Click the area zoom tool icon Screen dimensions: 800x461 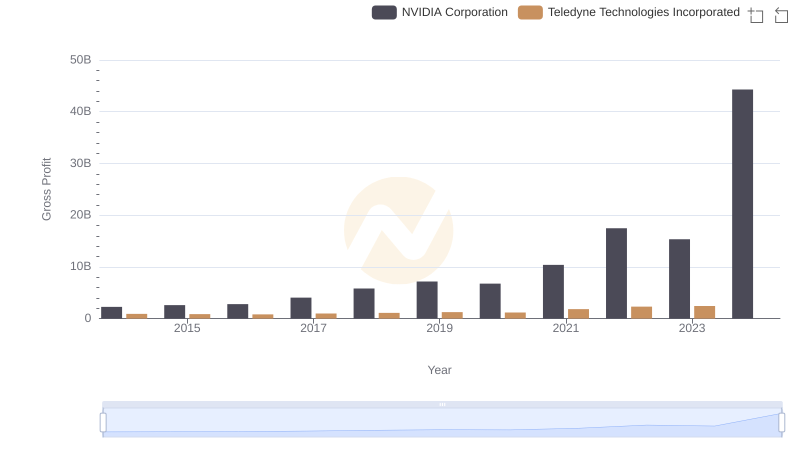pos(756,15)
